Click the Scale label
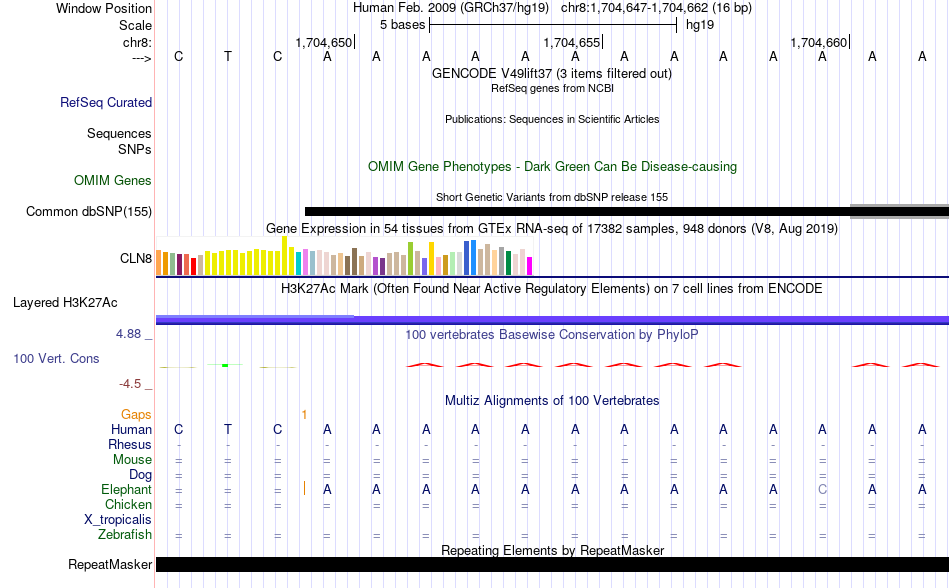Screen dimensions: 950x588 [135, 25]
